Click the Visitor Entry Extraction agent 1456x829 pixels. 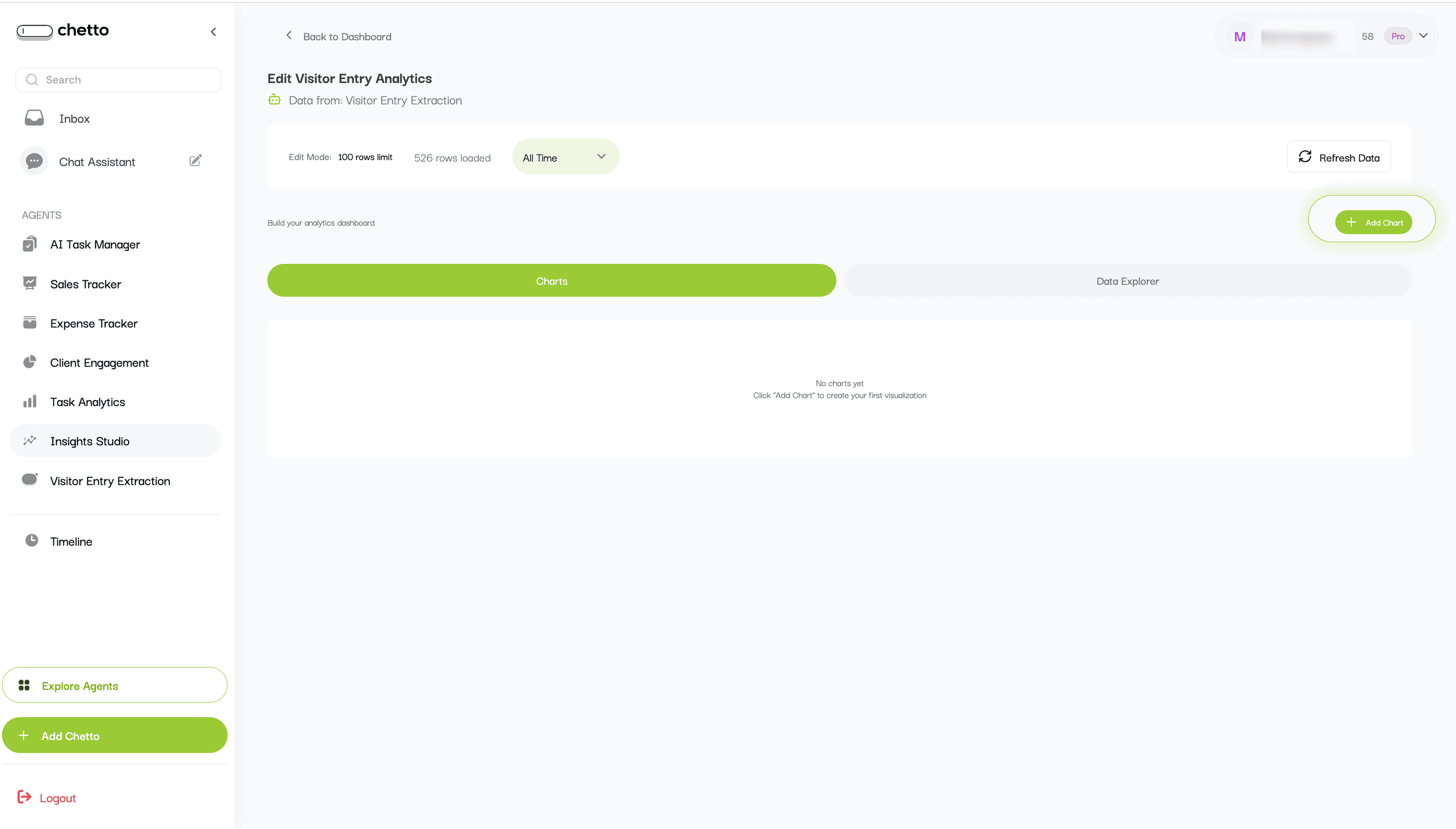tap(110, 481)
